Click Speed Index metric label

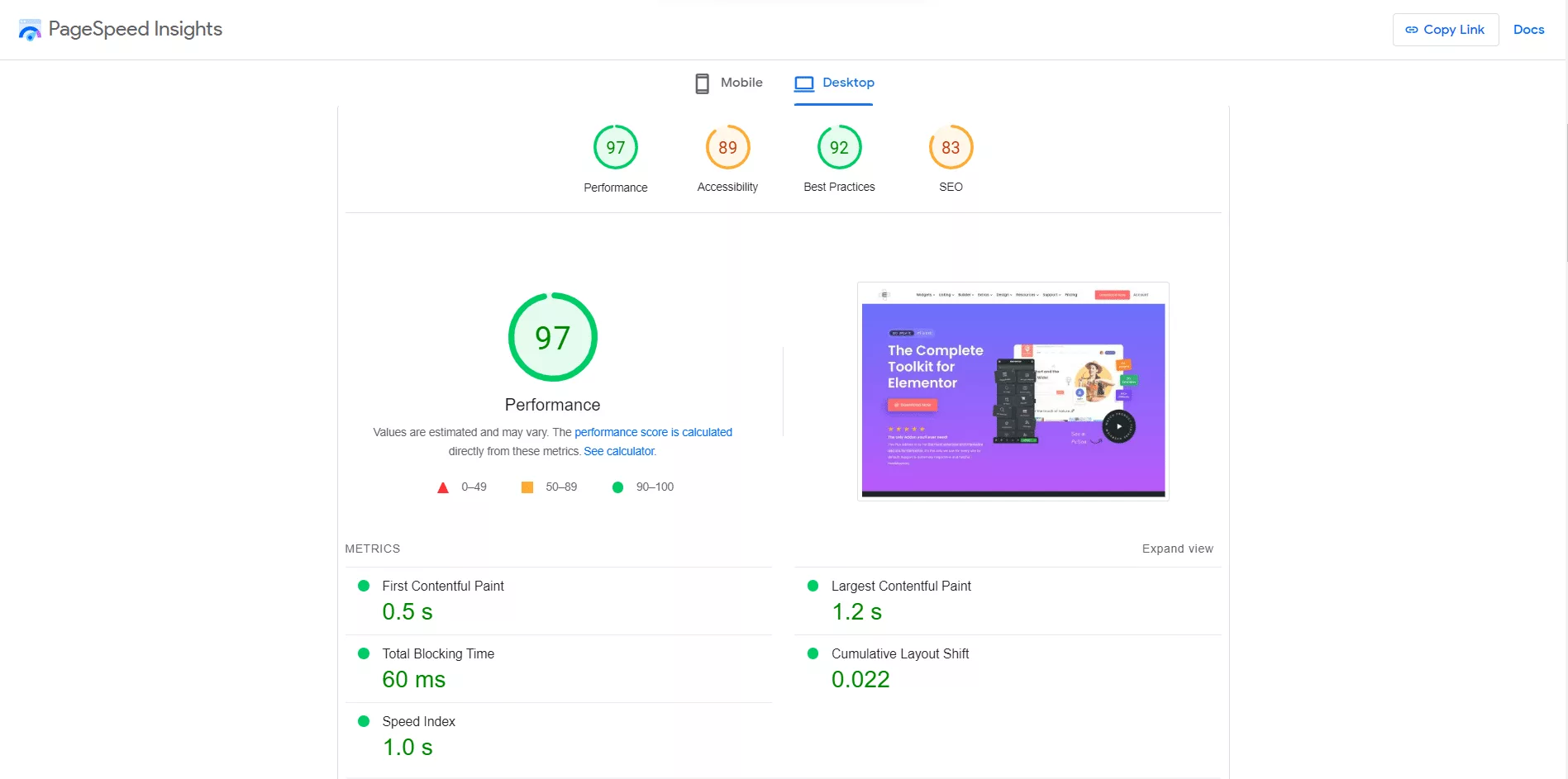click(x=419, y=721)
